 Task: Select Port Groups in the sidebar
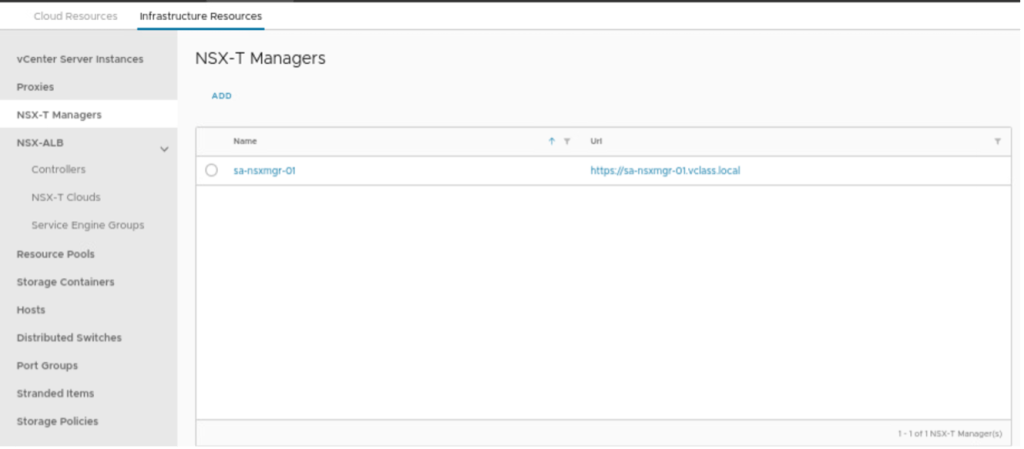tap(47, 366)
